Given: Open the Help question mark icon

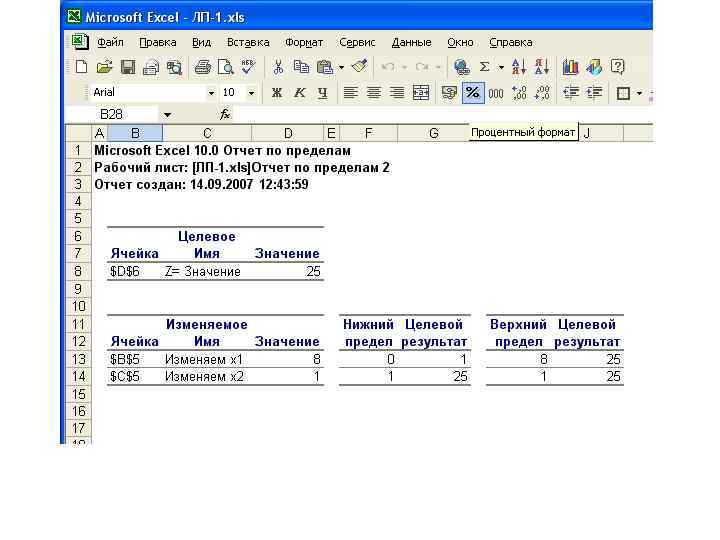Looking at the screenshot, I should pyautogui.click(x=618, y=67).
